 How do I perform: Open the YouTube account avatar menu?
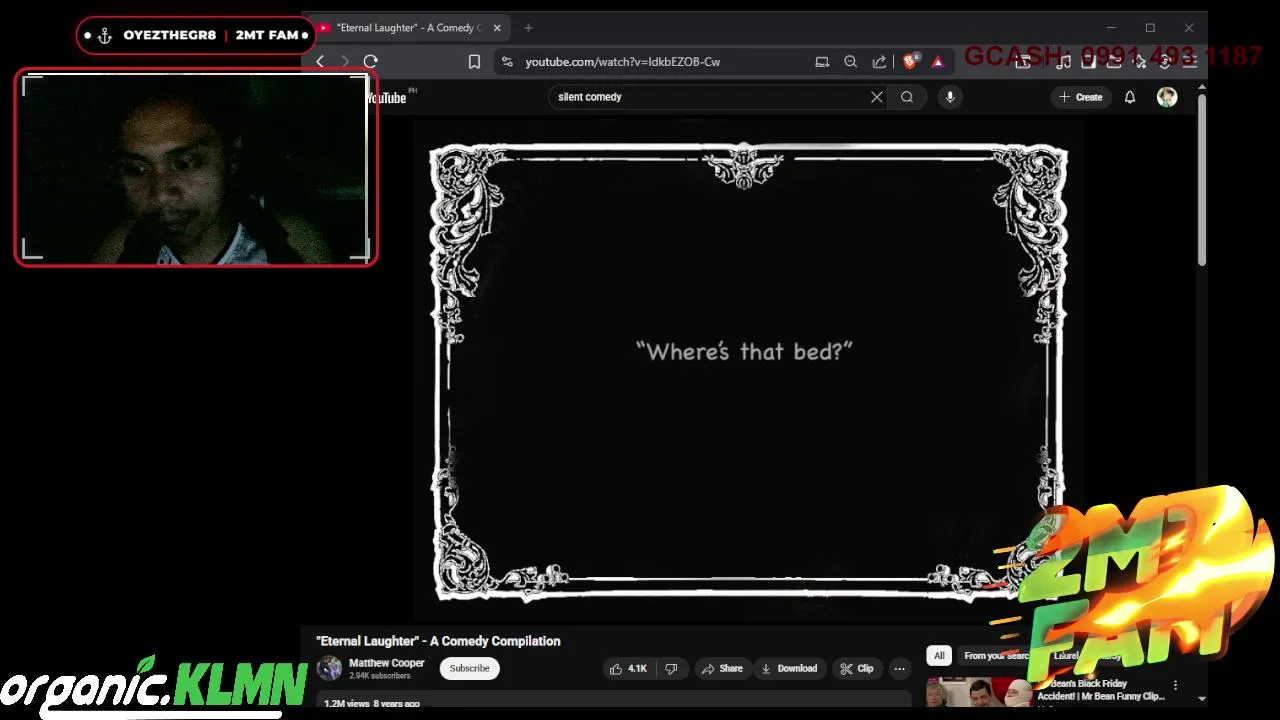tap(1167, 97)
